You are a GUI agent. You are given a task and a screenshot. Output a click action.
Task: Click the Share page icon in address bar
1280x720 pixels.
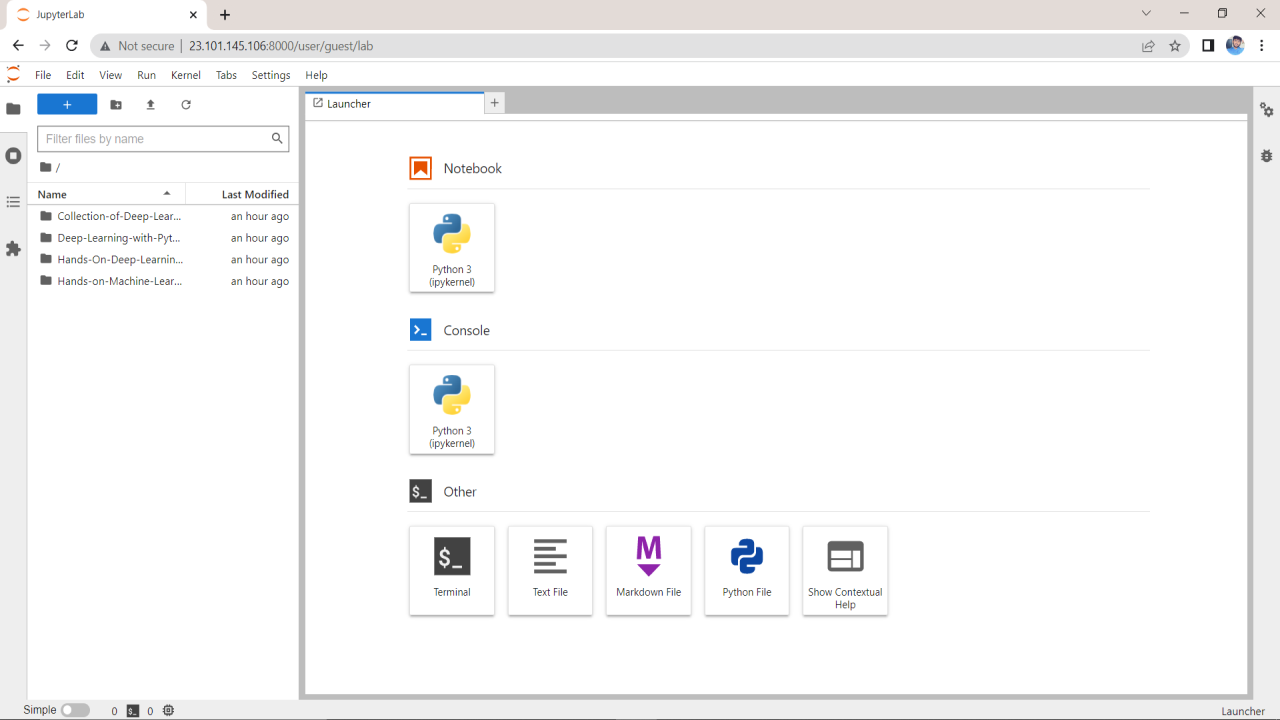coord(1148,46)
